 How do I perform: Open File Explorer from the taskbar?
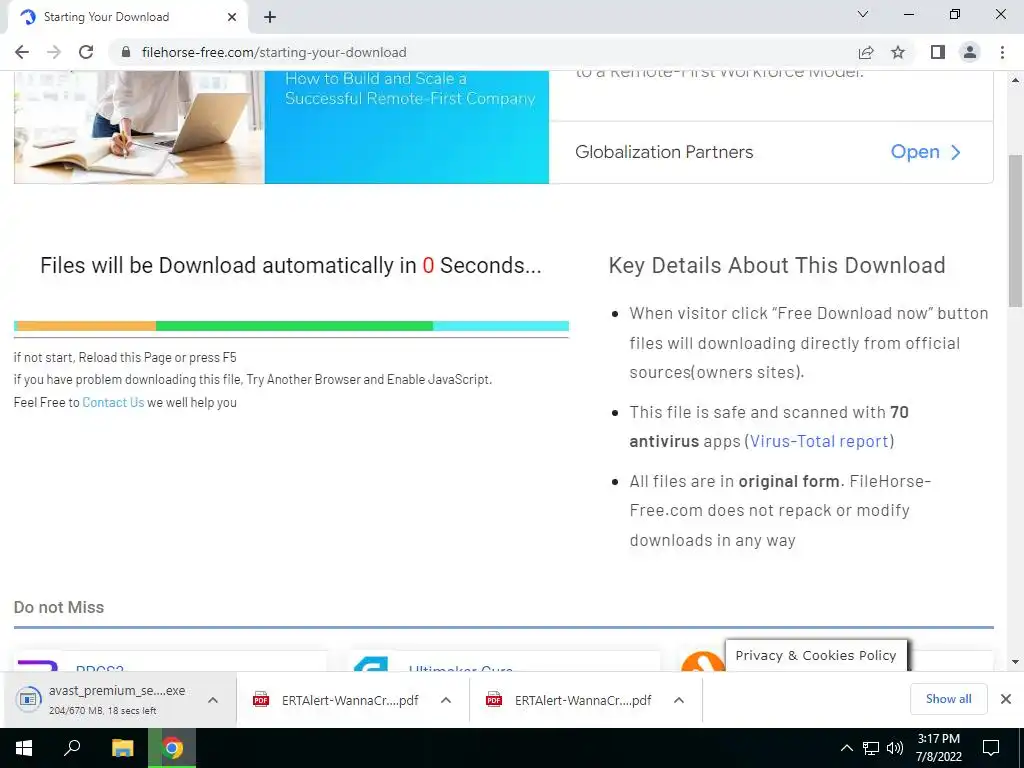tap(123, 748)
